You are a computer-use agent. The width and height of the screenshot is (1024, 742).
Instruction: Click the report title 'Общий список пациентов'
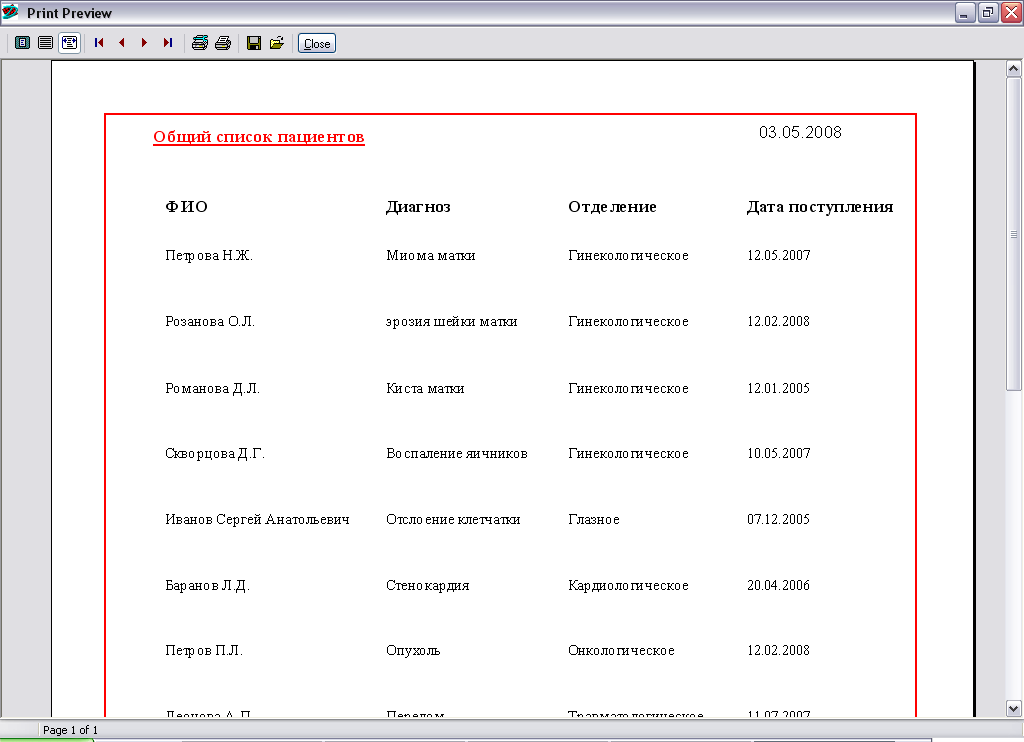coord(259,137)
